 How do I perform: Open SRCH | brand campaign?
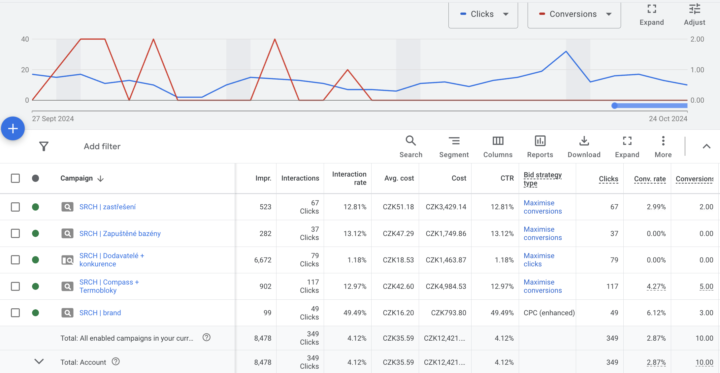coord(100,313)
